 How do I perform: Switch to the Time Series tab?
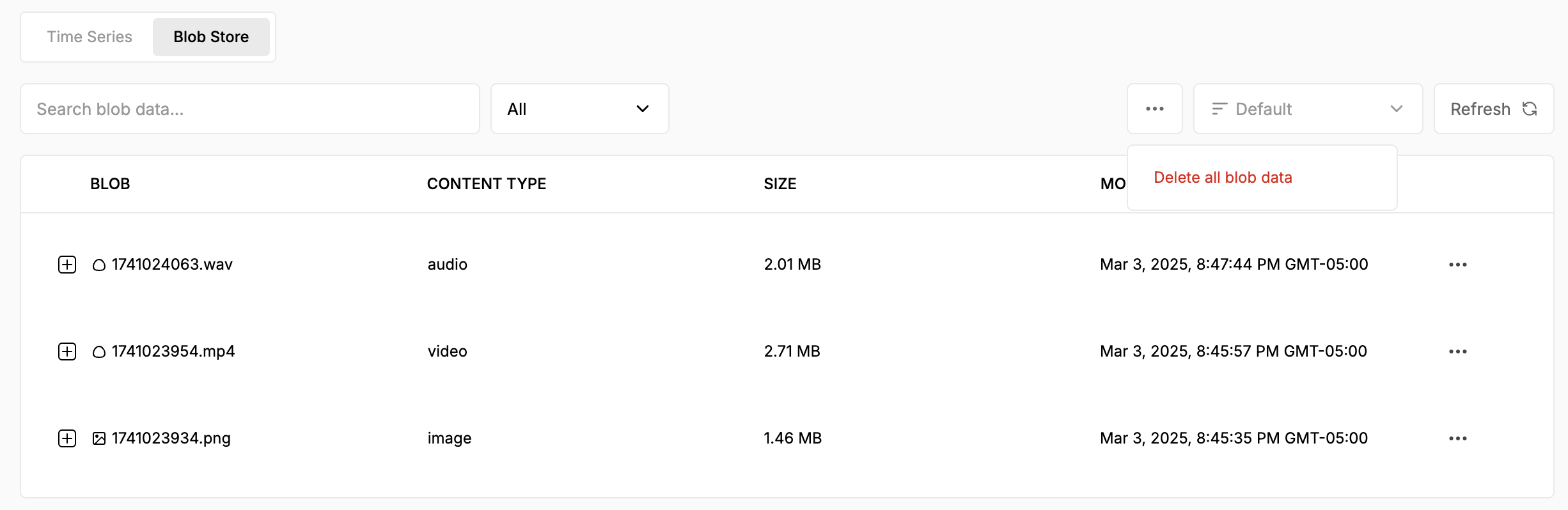pyautogui.click(x=90, y=37)
